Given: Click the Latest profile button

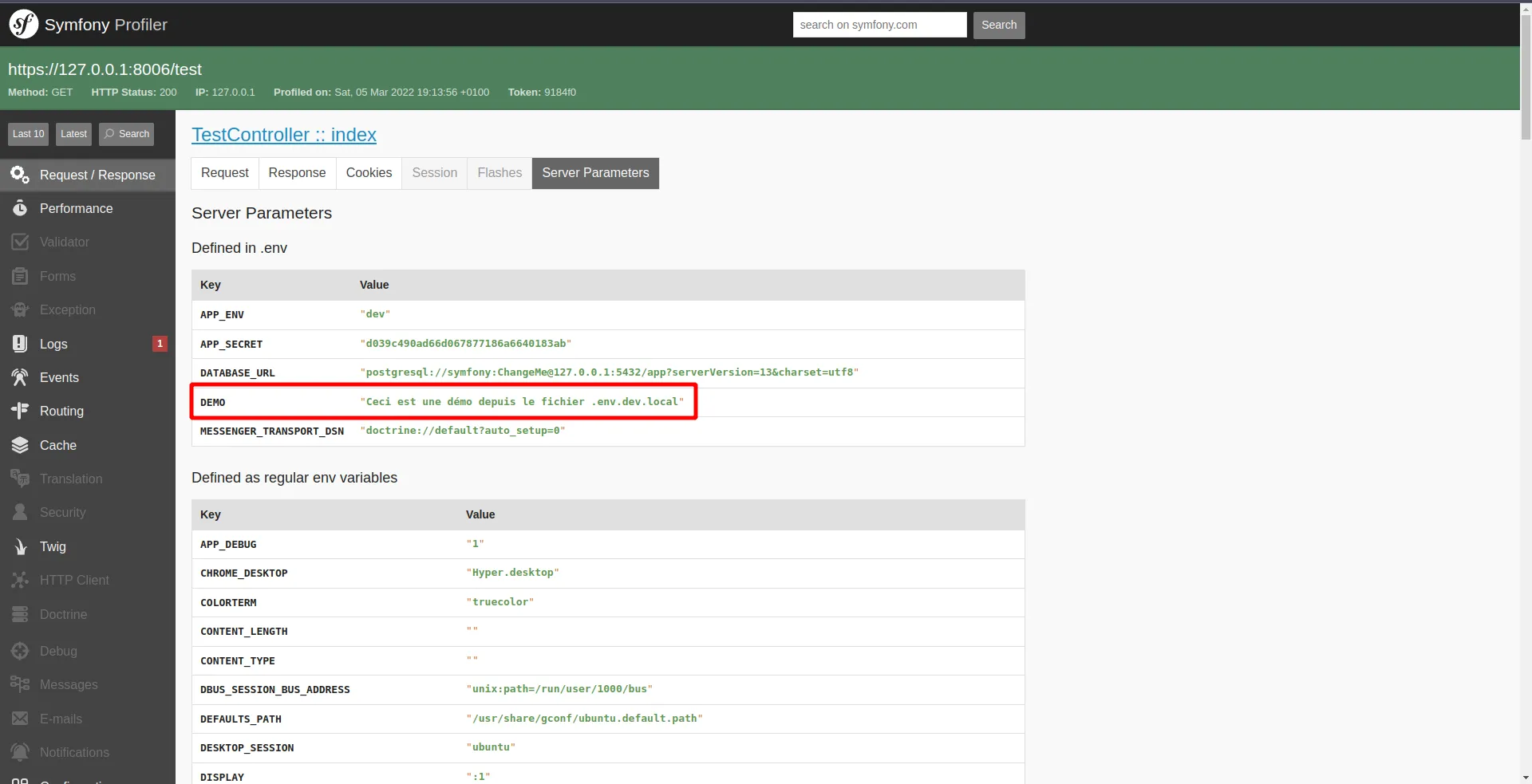Looking at the screenshot, I should 73,134.
